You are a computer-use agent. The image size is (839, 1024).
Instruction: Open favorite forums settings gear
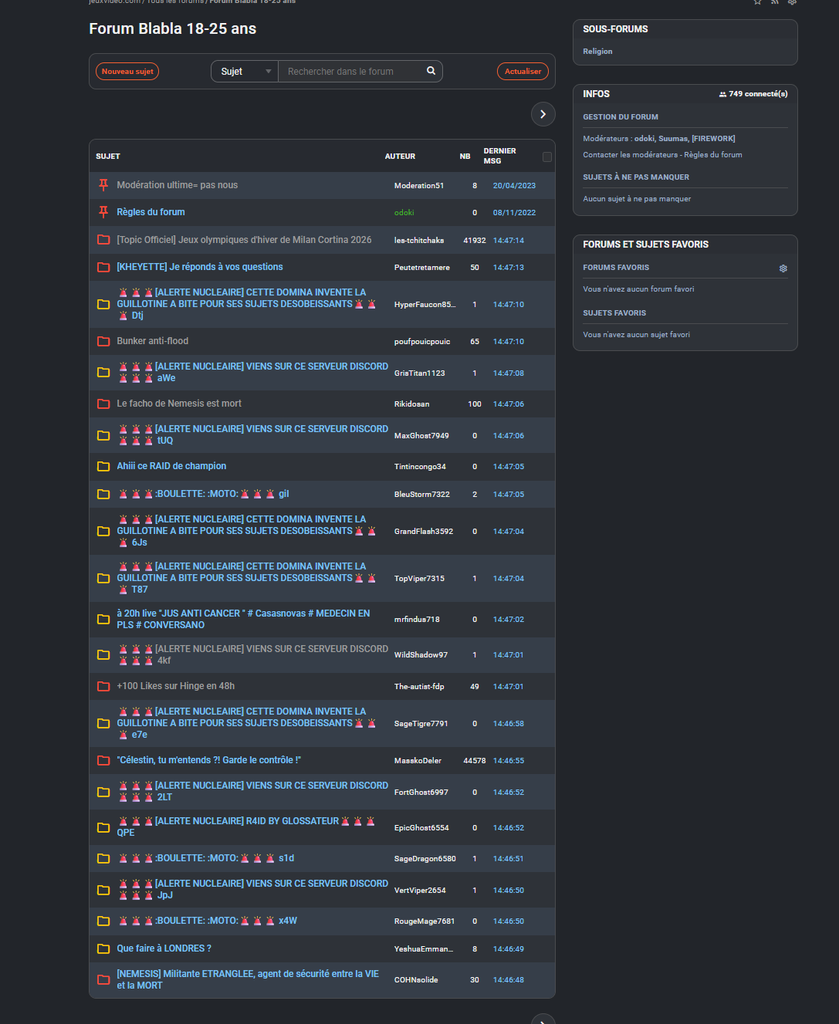tap(783, 268)
